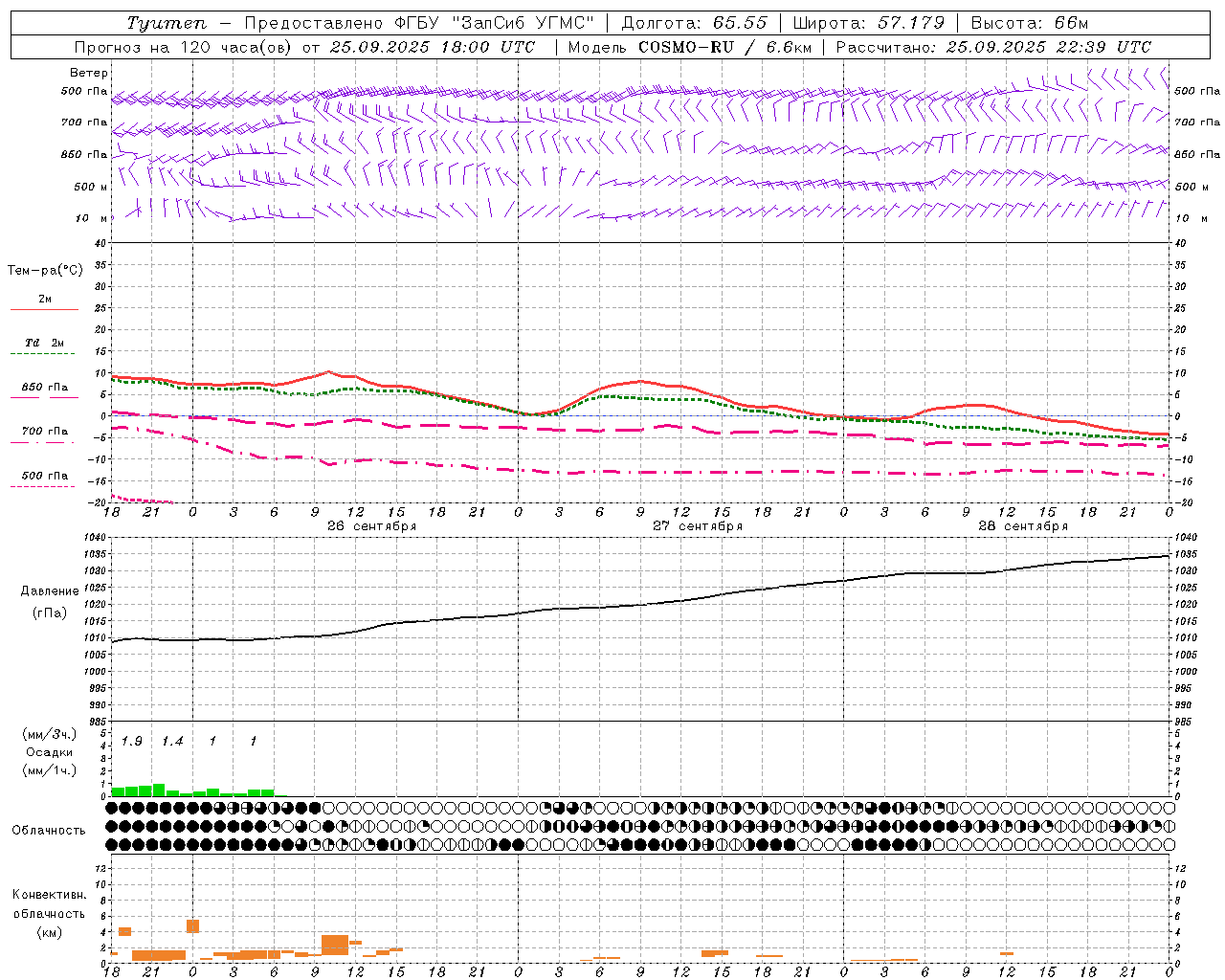Viewport: 1225px width, 980px height.
Task: Click the '28 сентября' date label
Action: [1023, 526]
